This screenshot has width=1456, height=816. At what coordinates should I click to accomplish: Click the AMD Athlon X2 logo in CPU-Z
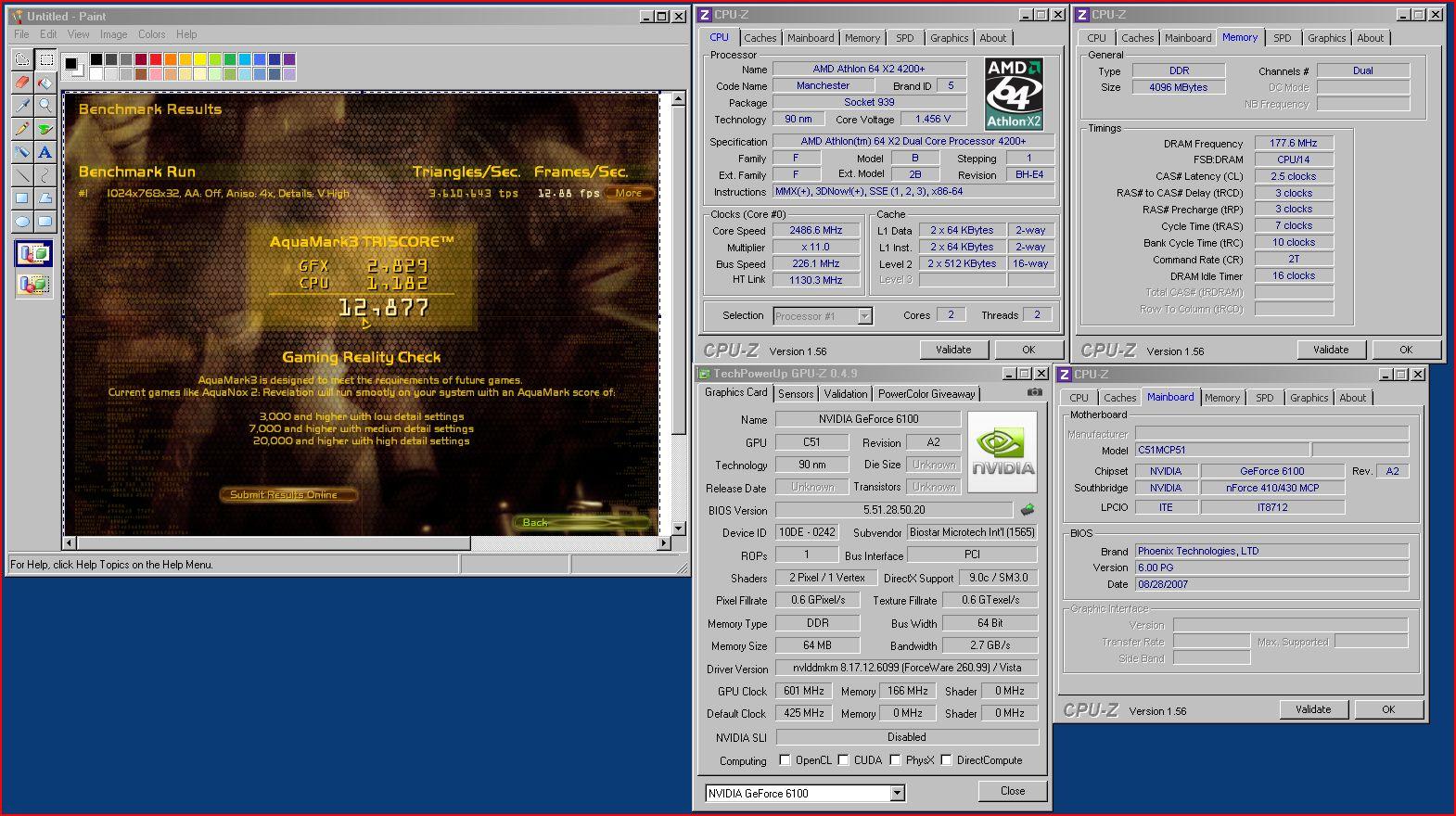tap(1014, 93)
